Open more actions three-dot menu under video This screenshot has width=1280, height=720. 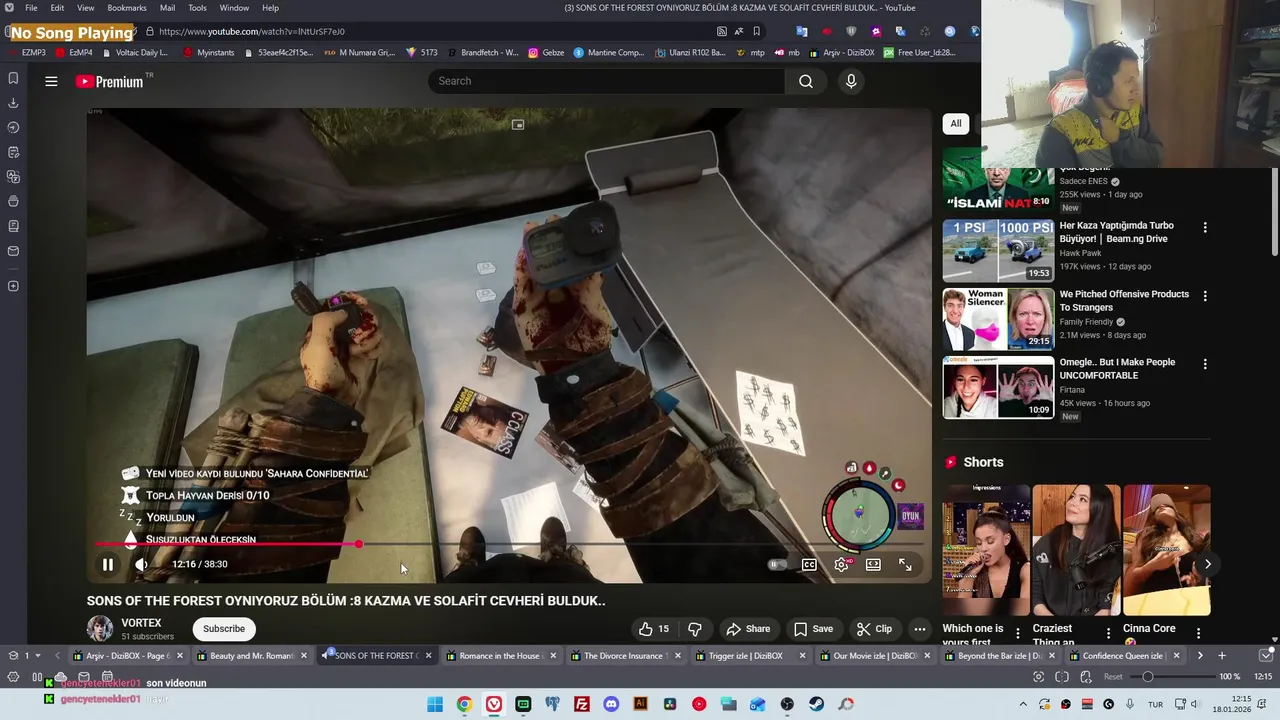click(919, 629)
